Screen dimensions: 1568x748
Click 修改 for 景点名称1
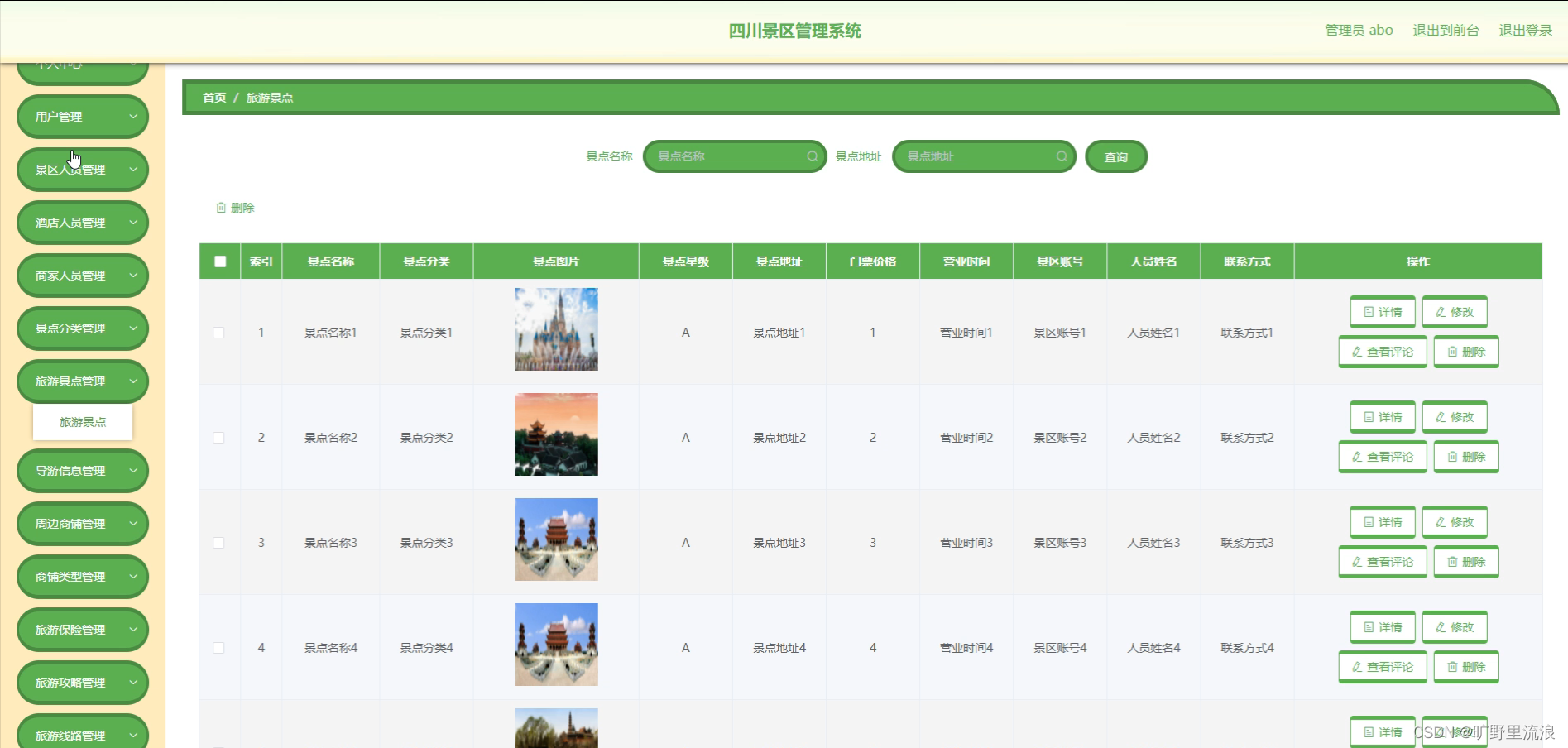tap(1455, 312)
